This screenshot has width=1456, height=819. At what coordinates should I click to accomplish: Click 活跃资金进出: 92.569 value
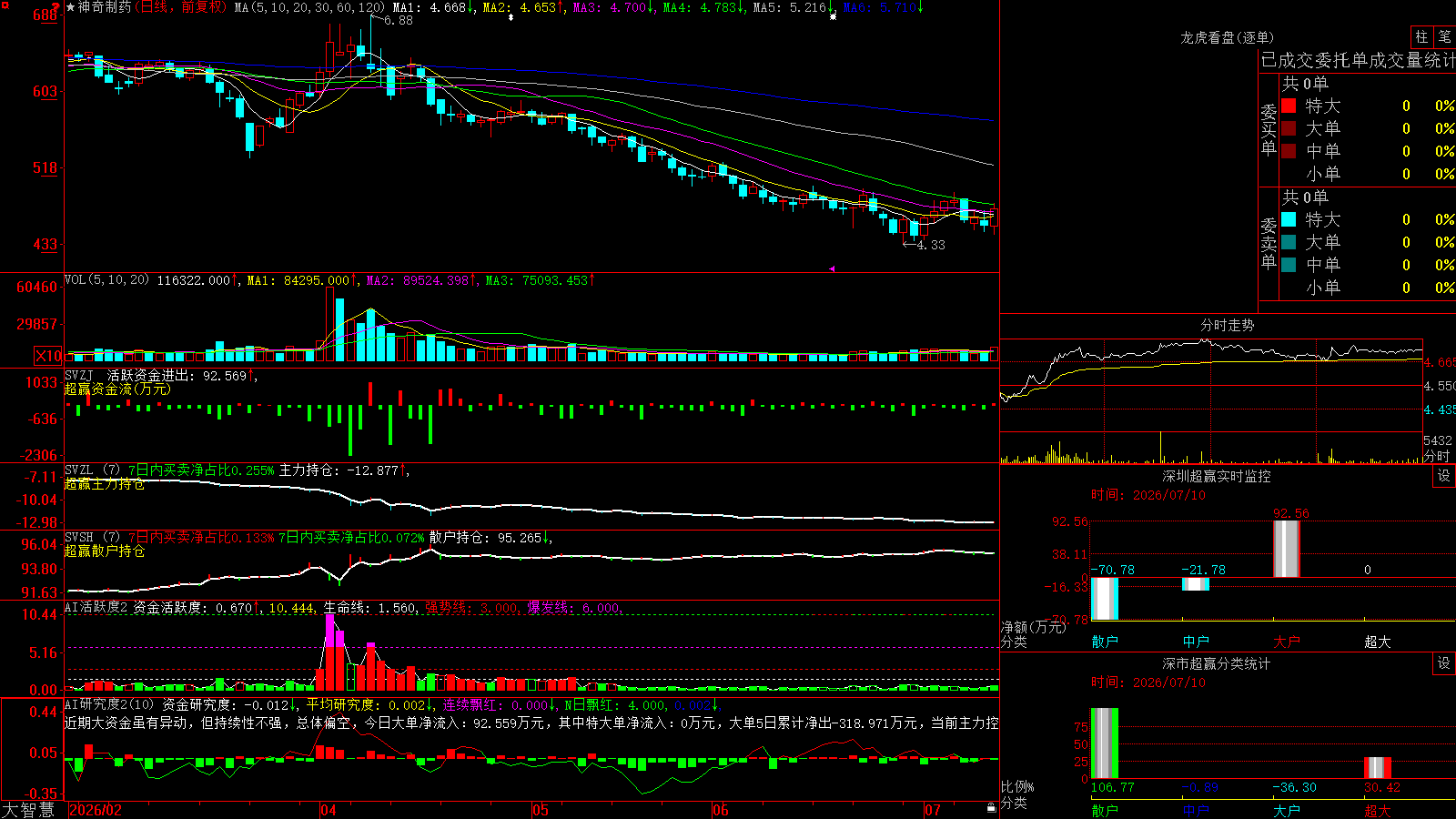pyautogui.click(x=180, y=375)
